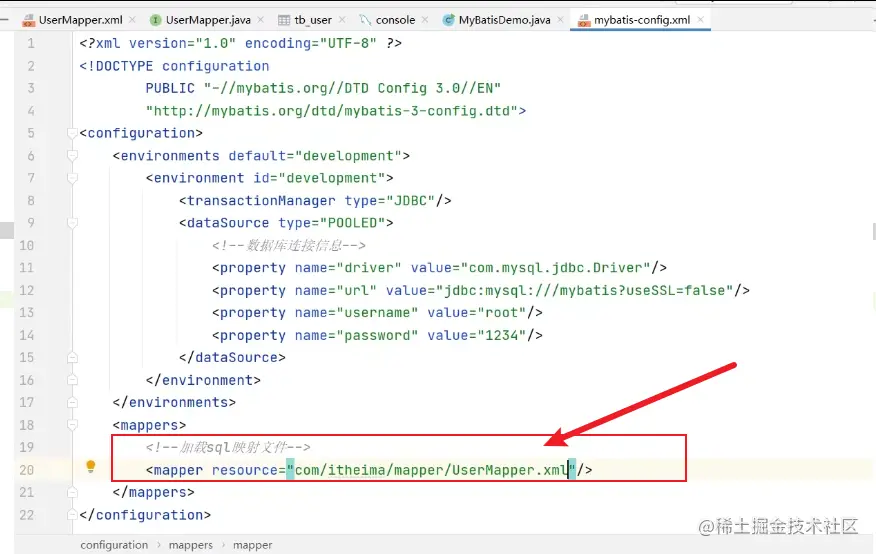Click the dataSource type "POOLED" text
The height and width of the screenshot is (554, 876).
coord(353,223)
